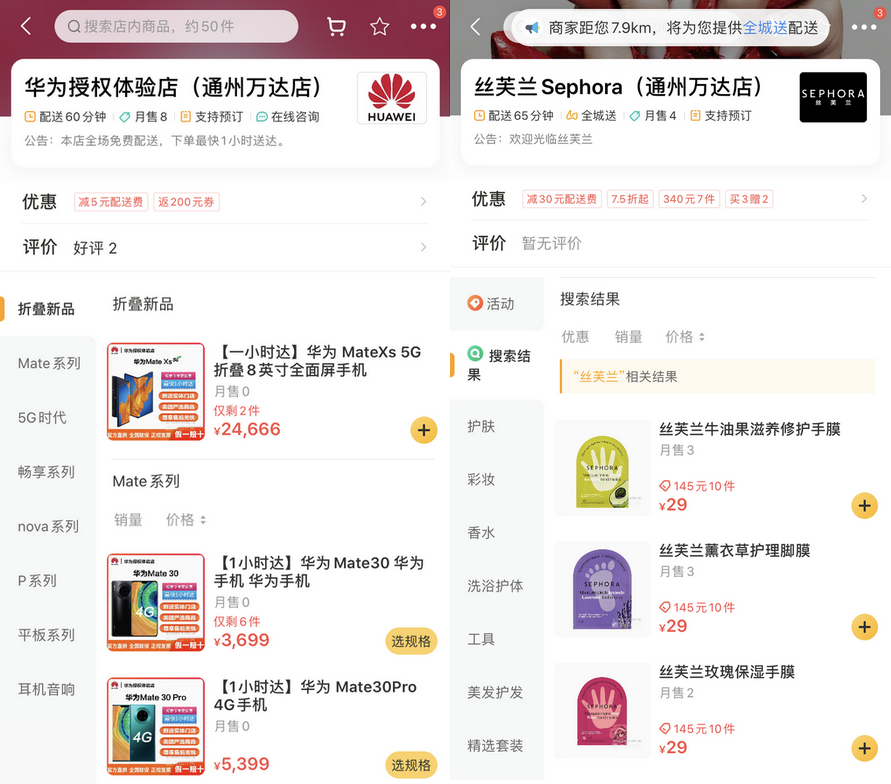891x784 pixels.
Task: Select the 美发护发 category
Action: point(496,693)
